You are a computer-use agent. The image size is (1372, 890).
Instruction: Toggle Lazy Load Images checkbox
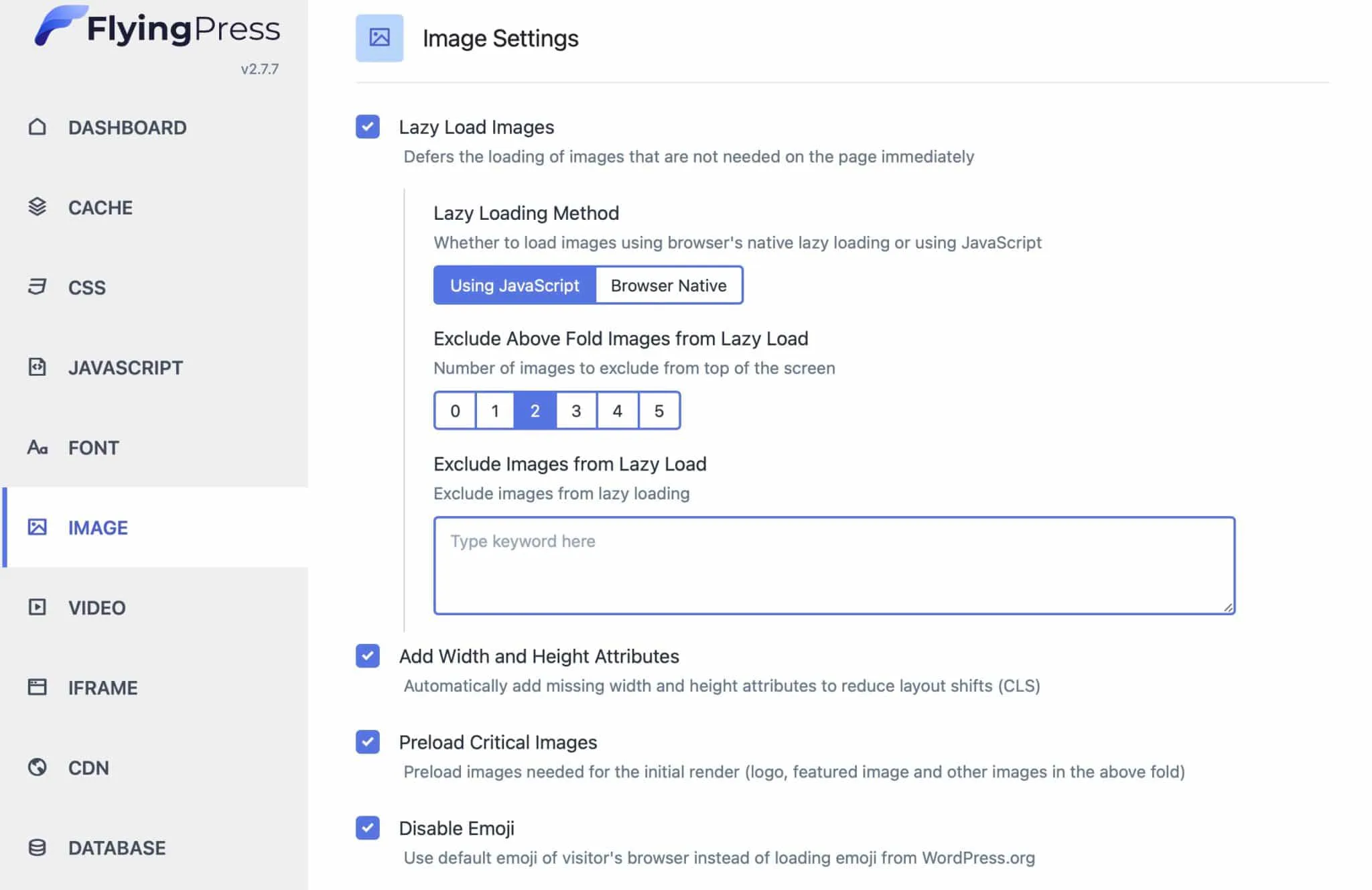pos(368,127)
